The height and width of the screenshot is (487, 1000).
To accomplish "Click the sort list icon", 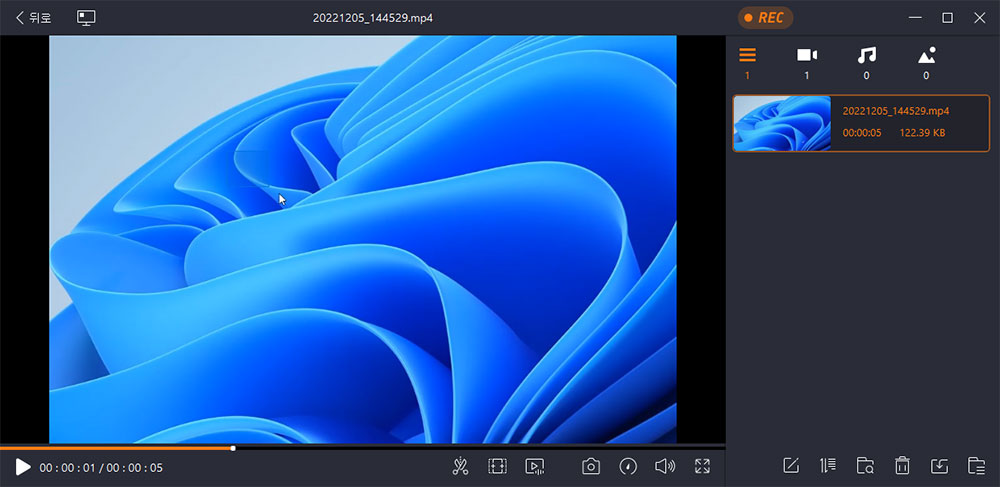I will [828, 466].
